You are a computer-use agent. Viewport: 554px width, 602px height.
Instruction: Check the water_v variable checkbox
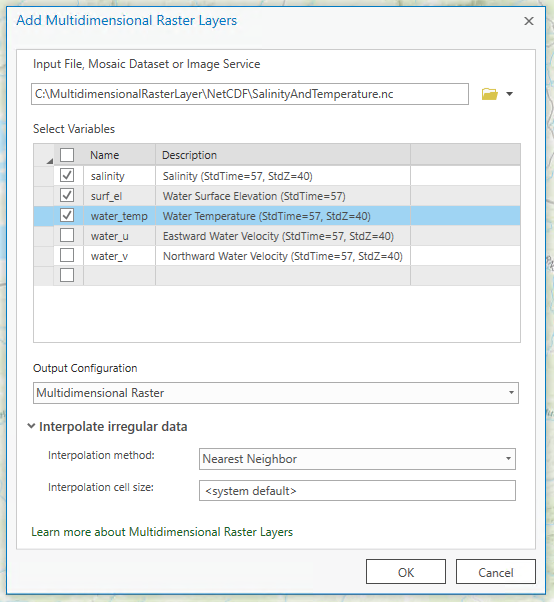coord(67,255)
